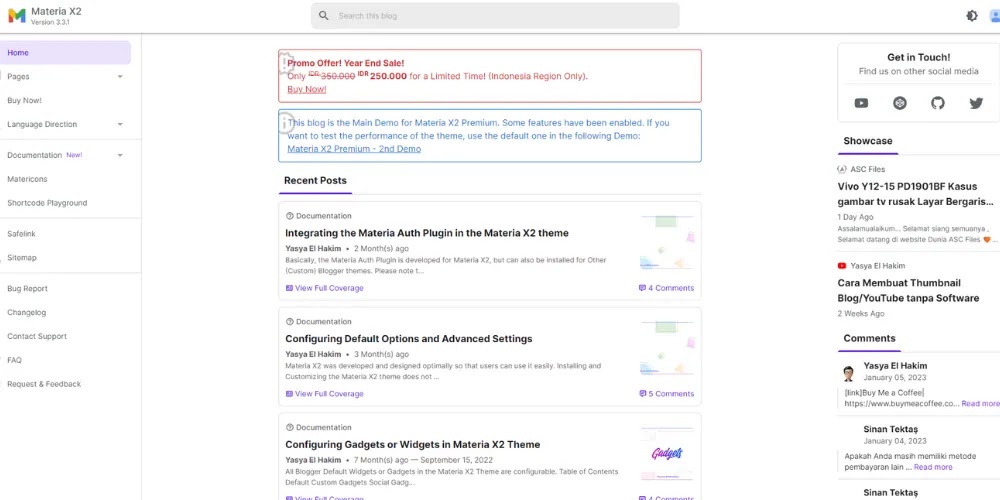Click comments icon beside 5 Comments
This screenshot has height=500, width=1000.
[642, 394]
